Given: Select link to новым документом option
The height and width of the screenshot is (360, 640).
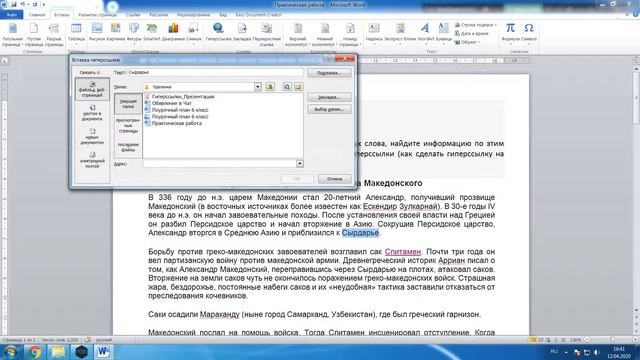Looking at the screenshot, I should click(92, 137).
